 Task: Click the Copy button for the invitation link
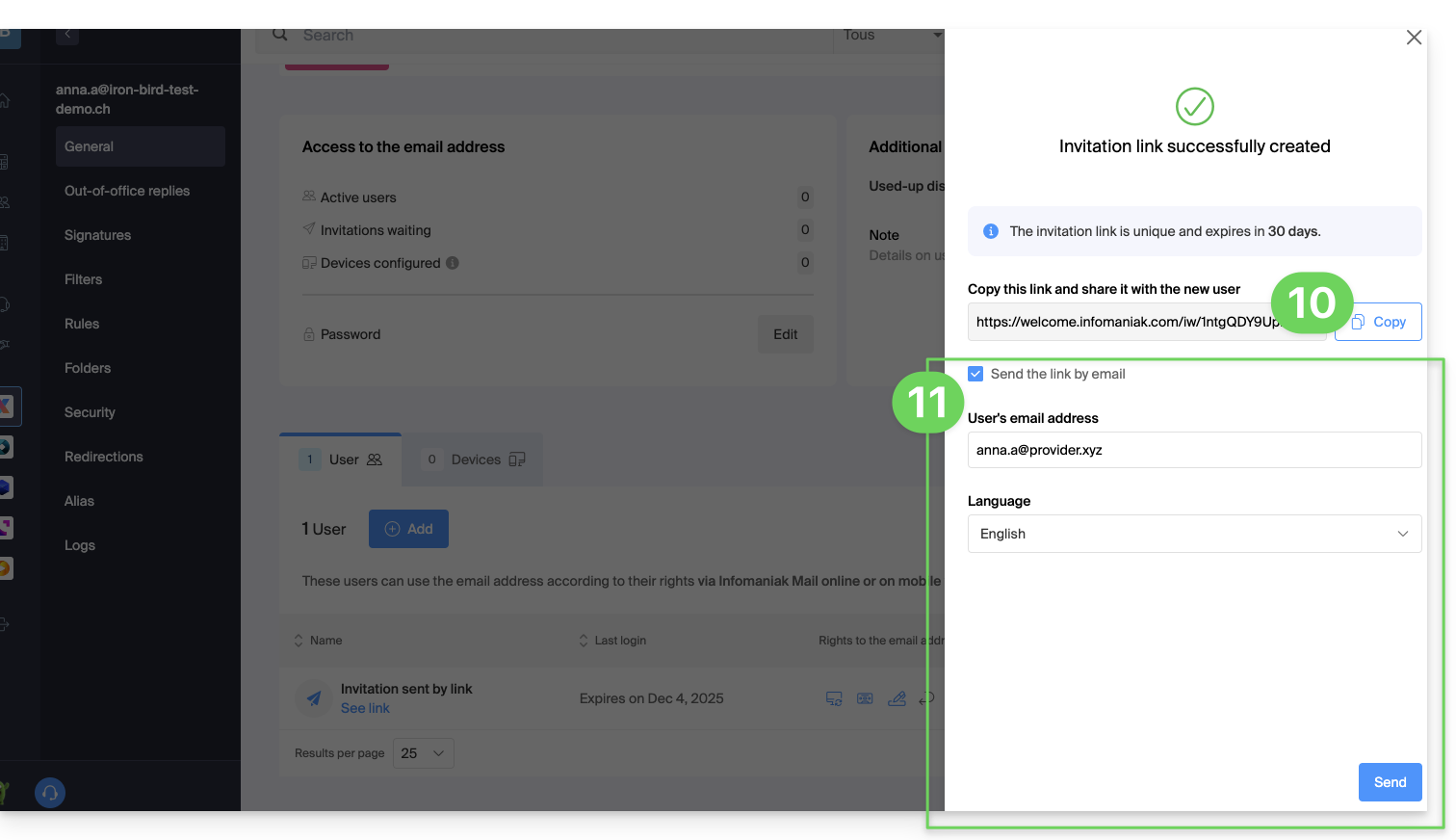tap(1378, 322)
